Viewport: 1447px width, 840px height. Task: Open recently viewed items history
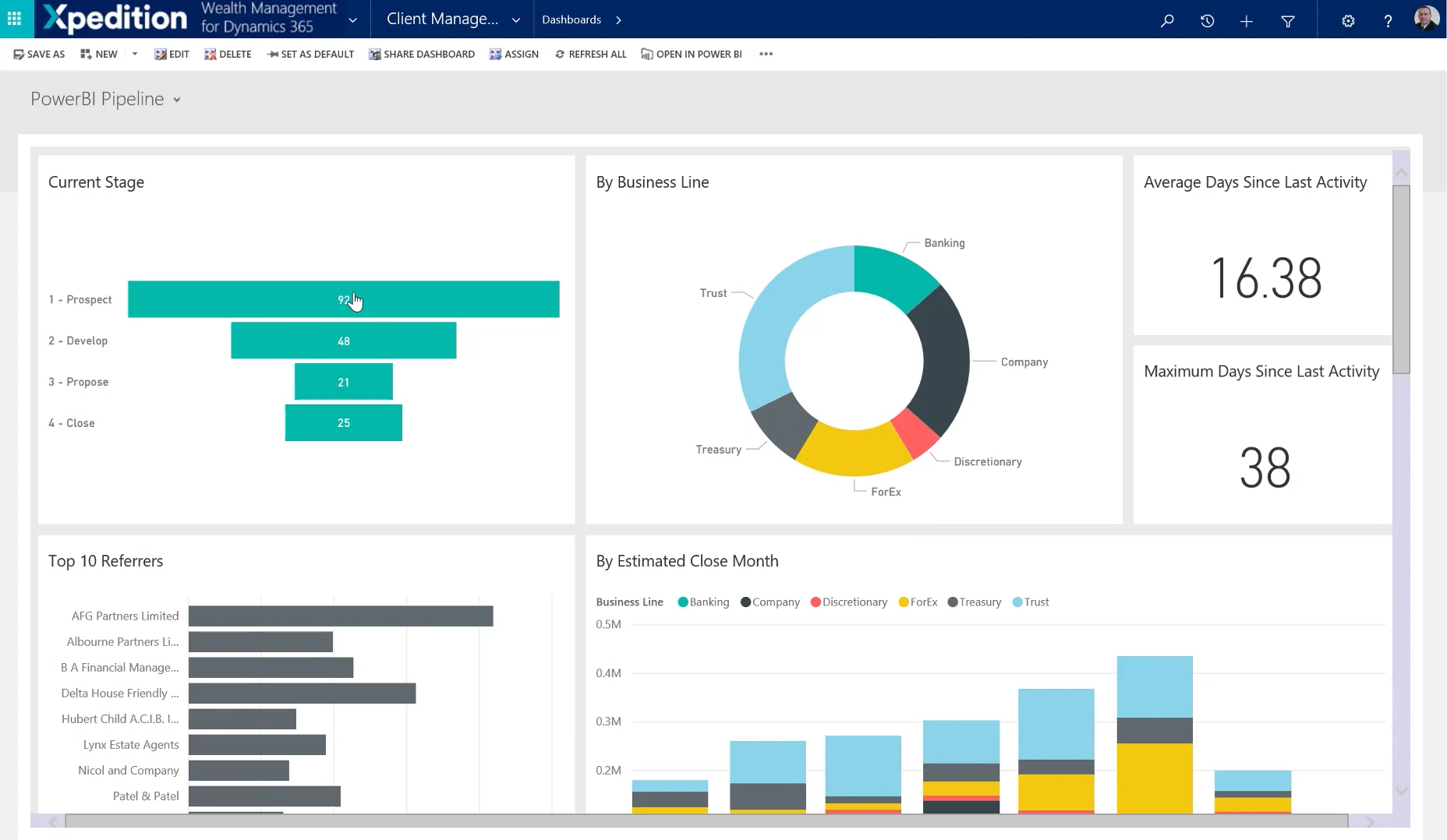click(x=1208, y=20)
